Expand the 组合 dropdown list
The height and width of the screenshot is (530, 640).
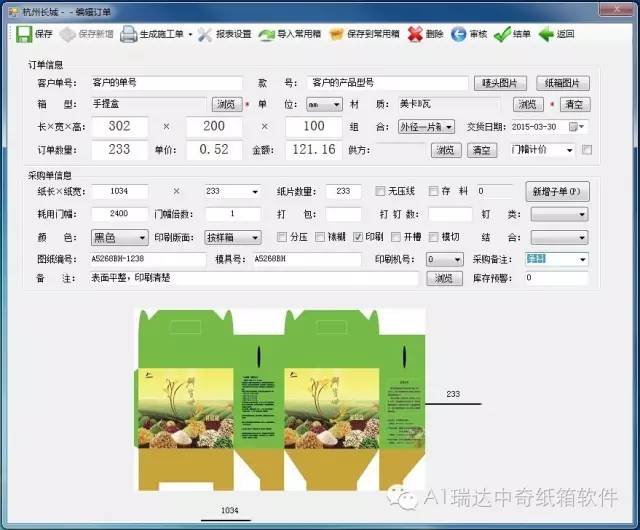(x=448, y=127)
